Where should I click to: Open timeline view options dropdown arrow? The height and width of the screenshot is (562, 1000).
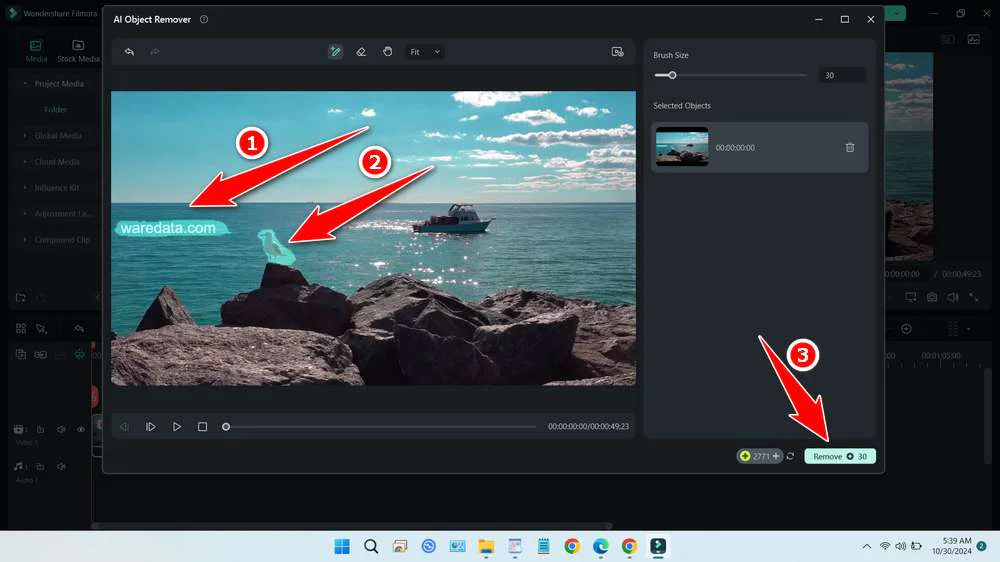click(x=969, y=329)
